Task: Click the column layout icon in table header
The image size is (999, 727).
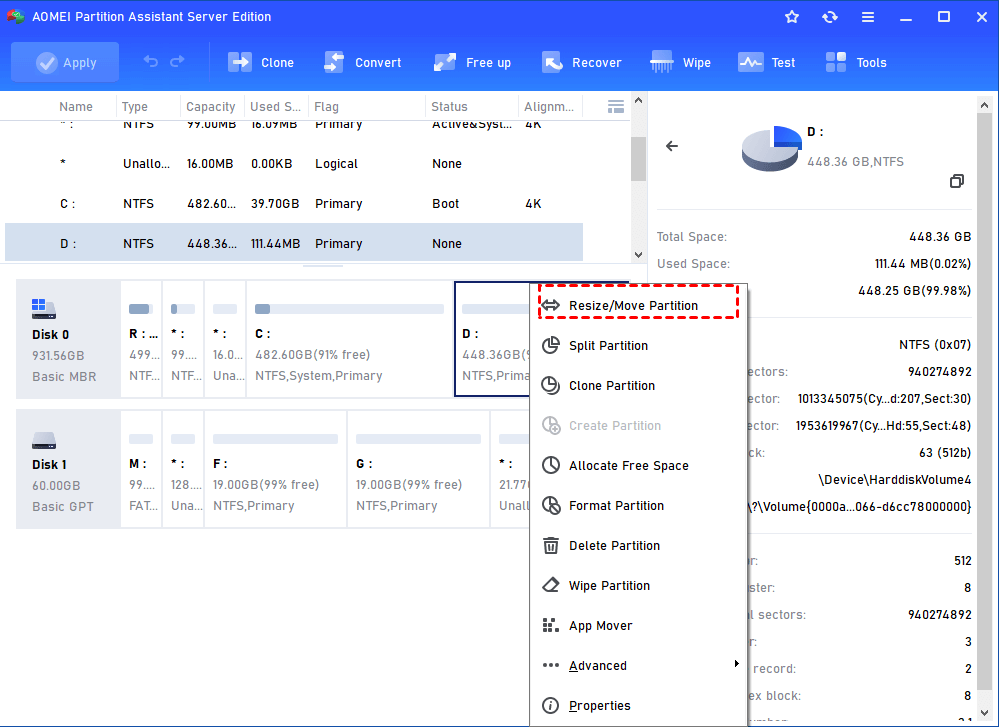Action: click(615, 106)
